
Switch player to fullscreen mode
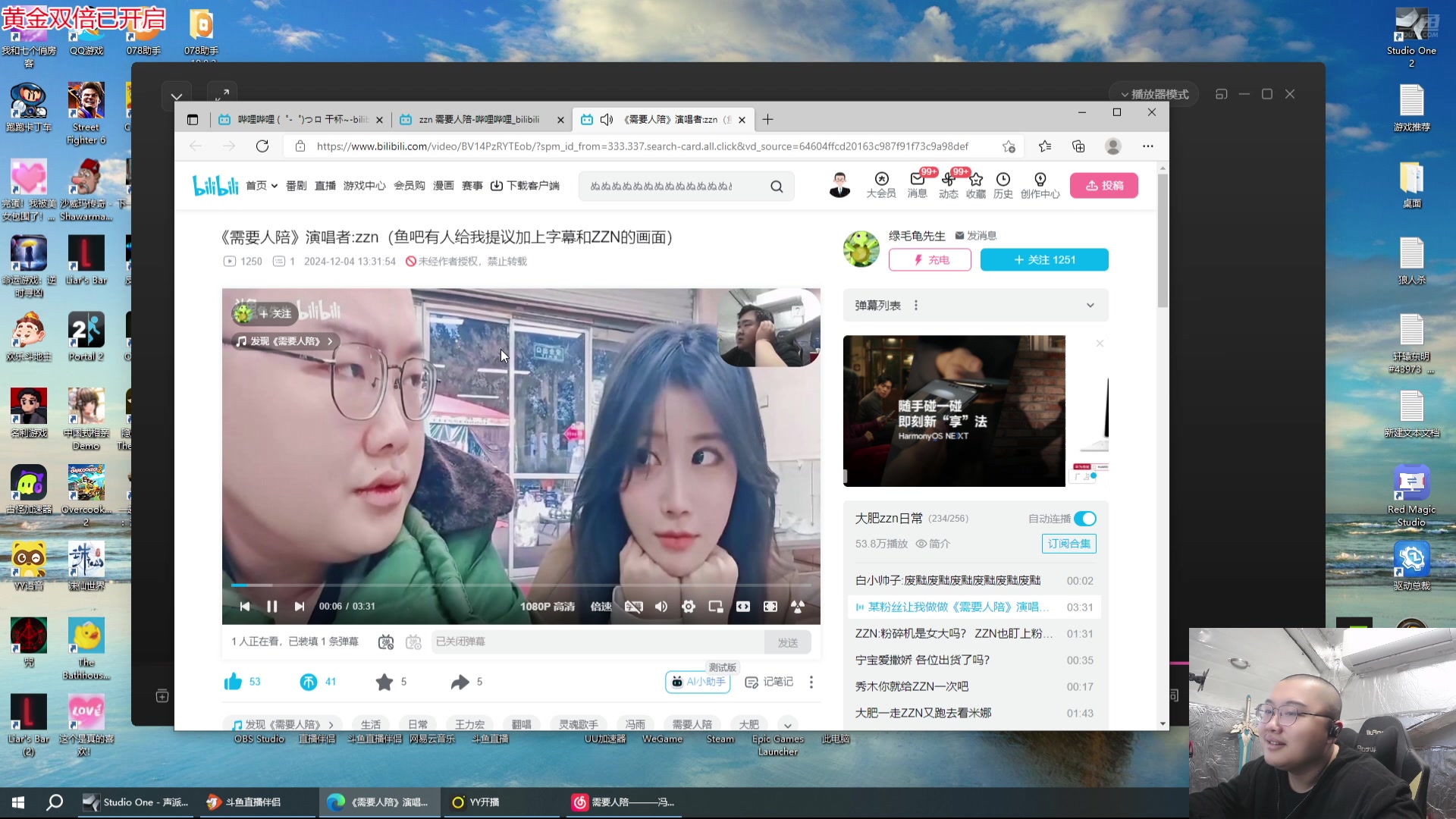[x=770, y=607]
